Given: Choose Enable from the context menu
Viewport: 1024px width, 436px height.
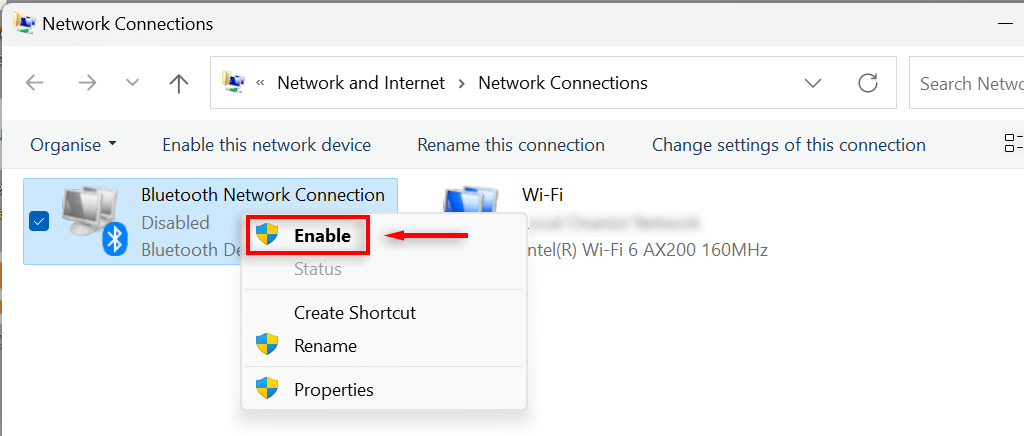Looking at the screenshot, I should coord(321,236).
